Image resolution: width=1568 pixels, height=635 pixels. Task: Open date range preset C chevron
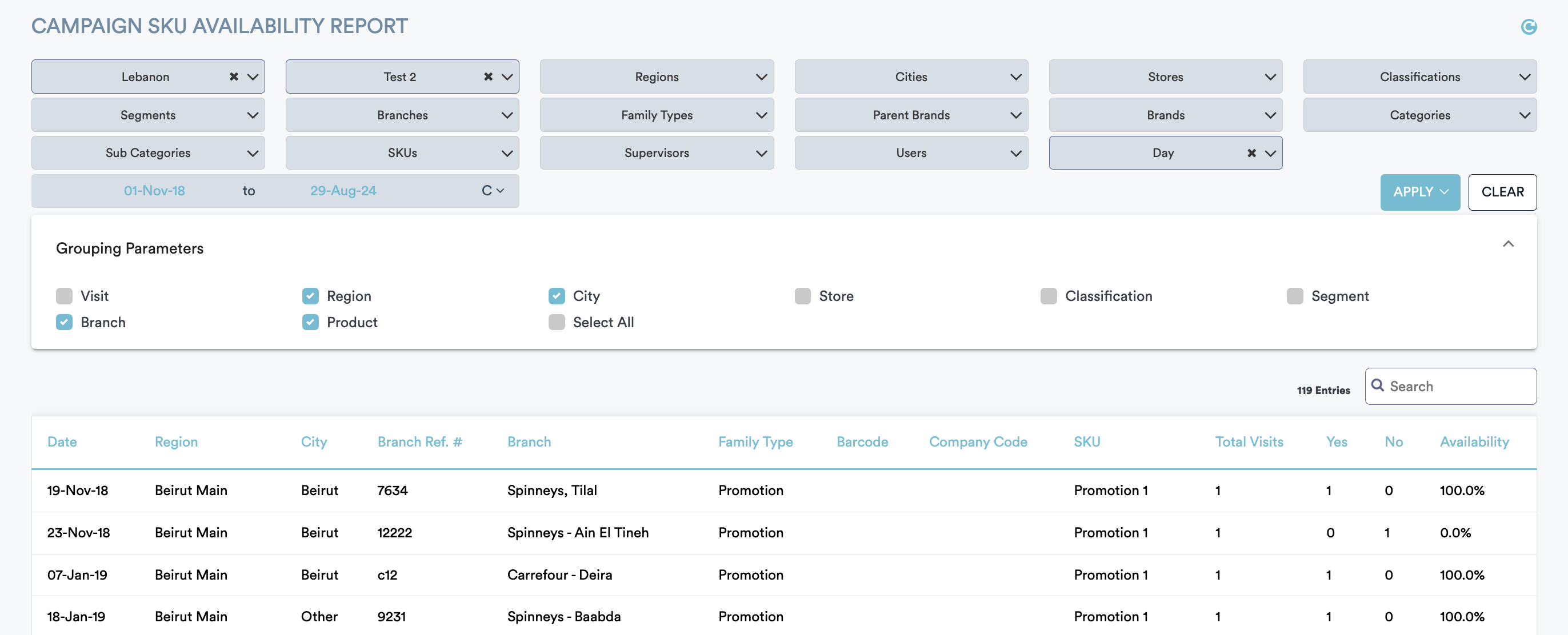[x=500, y=191]
